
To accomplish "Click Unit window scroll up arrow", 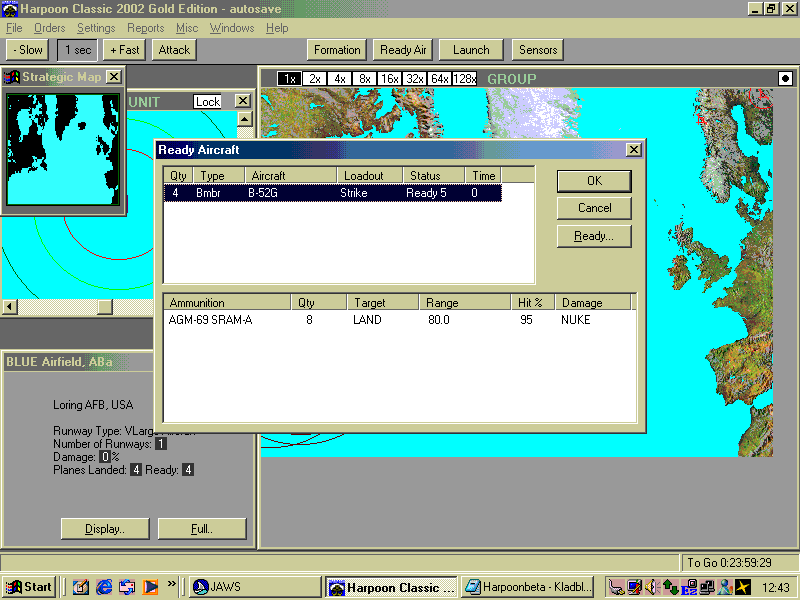I will pyautogui.click(x=245, y=119).
